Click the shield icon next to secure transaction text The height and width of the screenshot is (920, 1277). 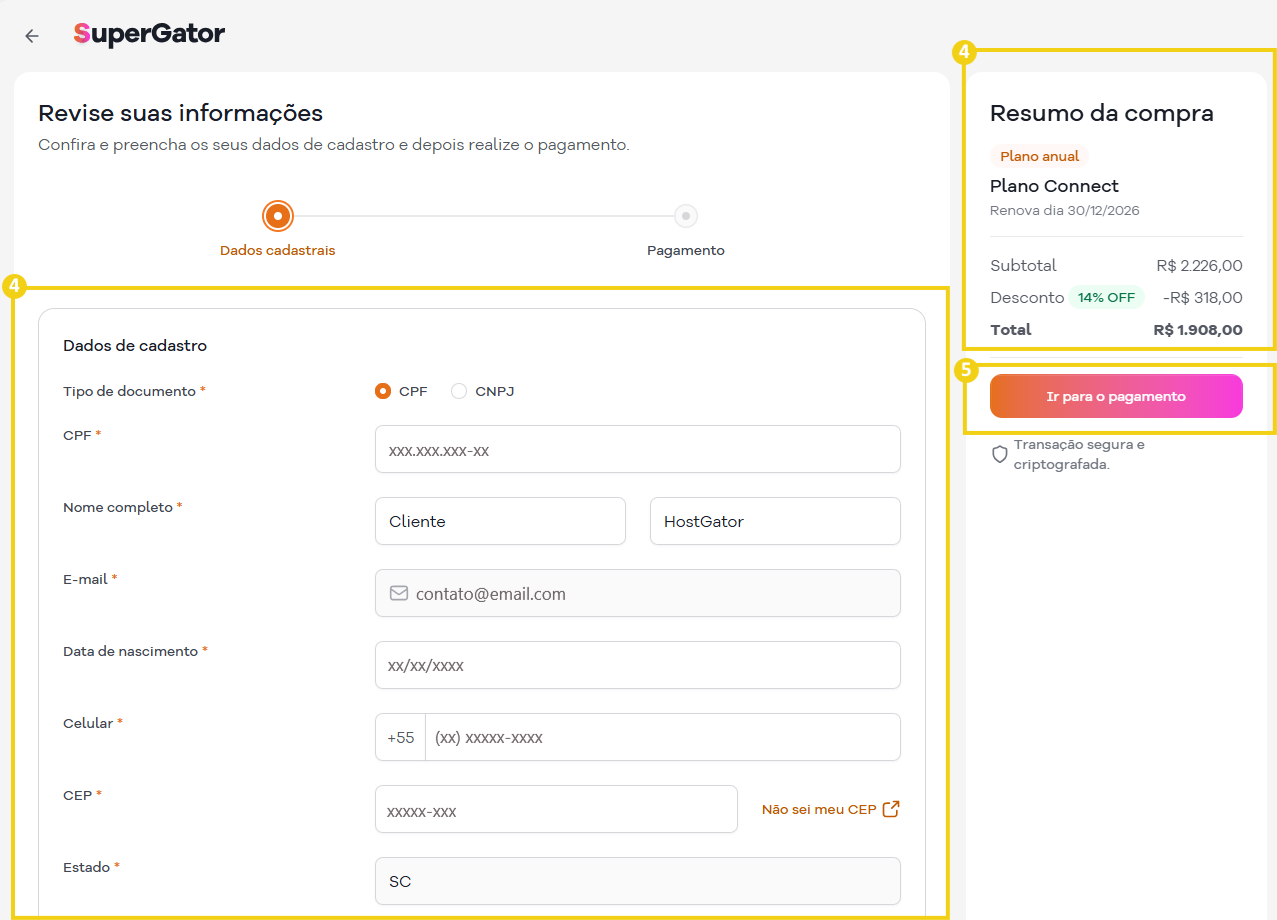[x=1000, y=453]
